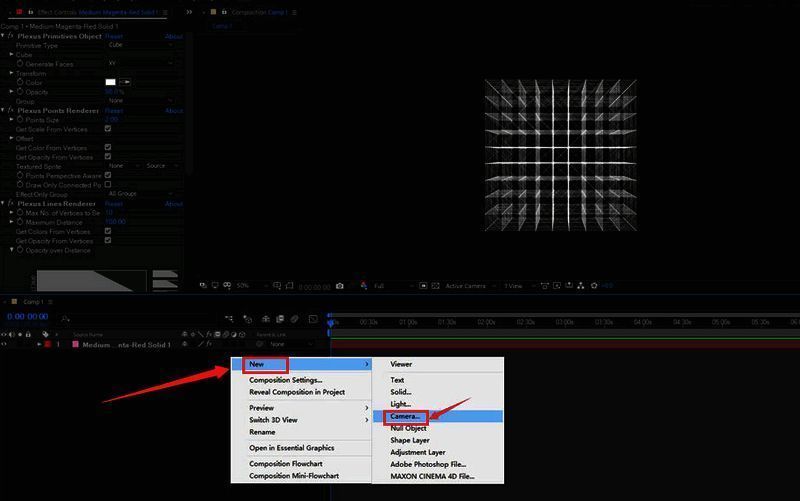Click the white Color swatch

click(111, 82)
